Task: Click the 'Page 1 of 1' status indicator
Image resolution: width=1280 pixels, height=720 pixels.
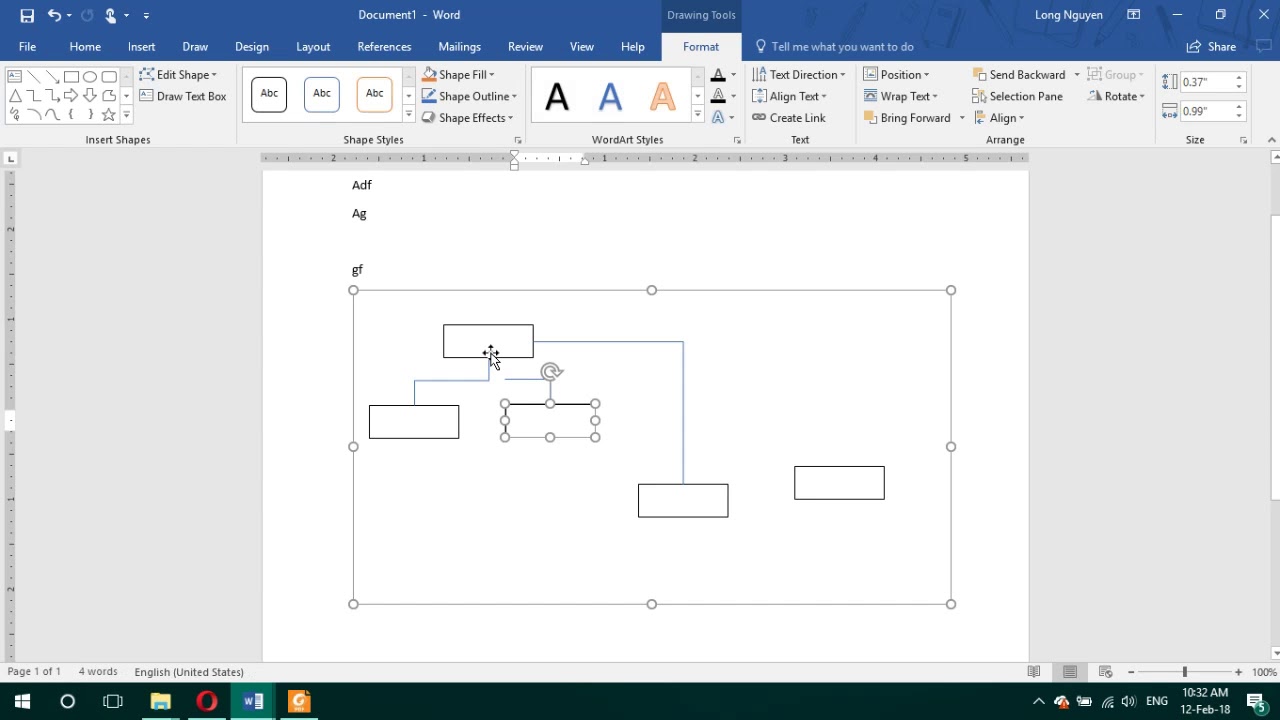Action: point(34,672)
